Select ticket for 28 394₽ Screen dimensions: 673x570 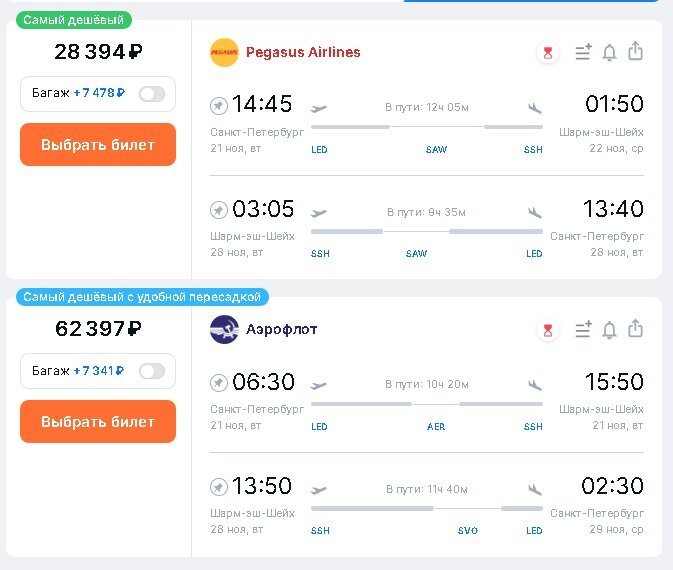tap(98, 145)
